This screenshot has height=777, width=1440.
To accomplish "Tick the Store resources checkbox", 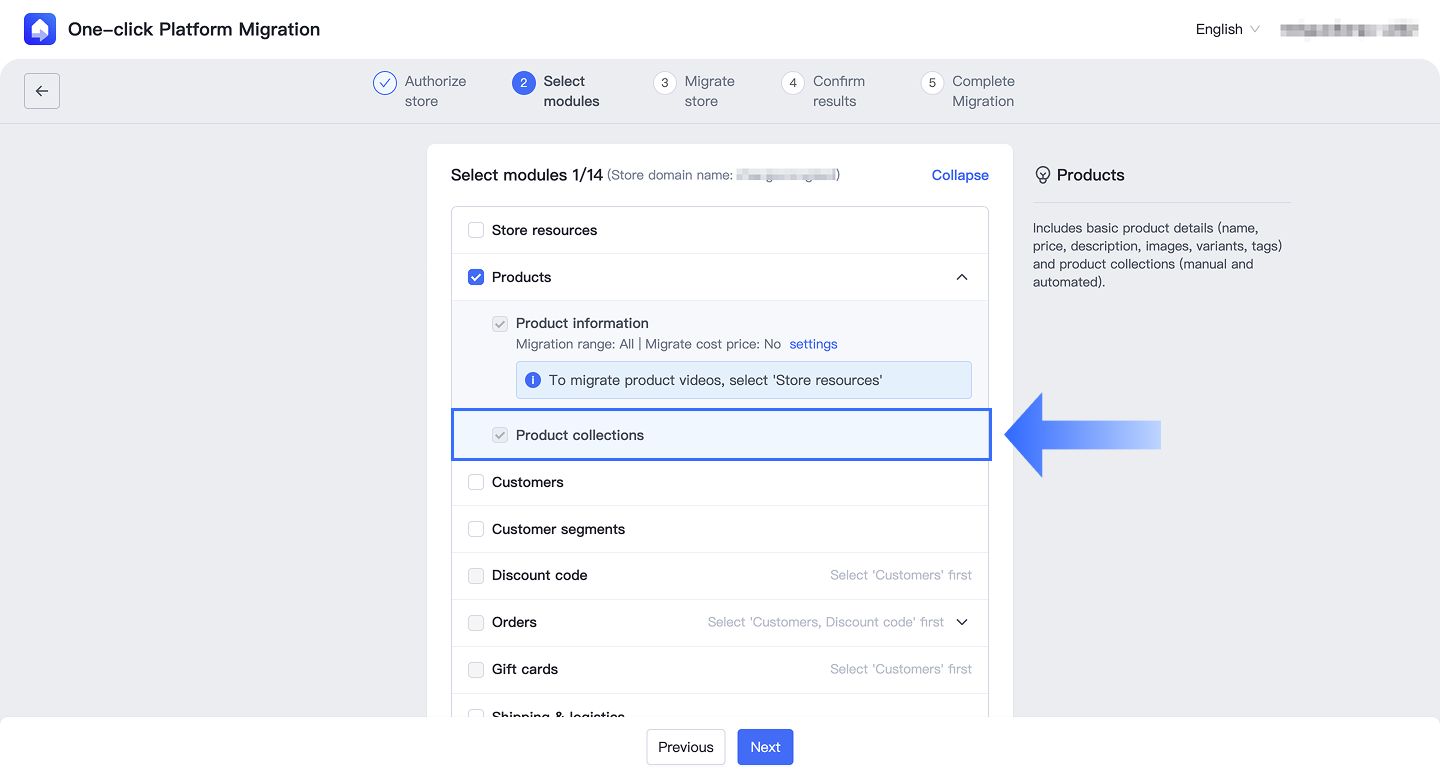I will point(476,230).
